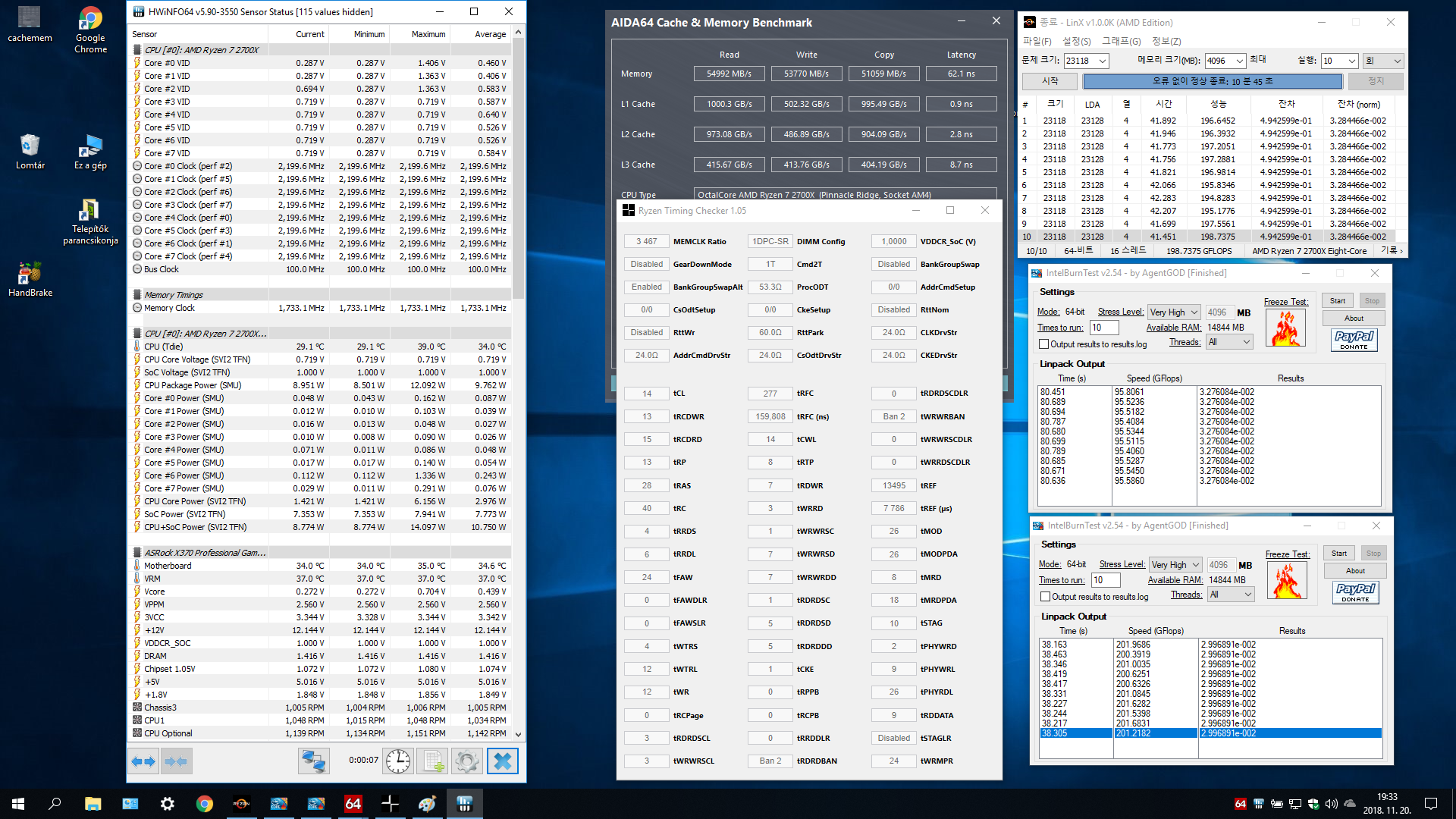This screenshot has height=819, width=1456.
Task: Open Google Chrome desktop shortcut
Action: (90, 30)
